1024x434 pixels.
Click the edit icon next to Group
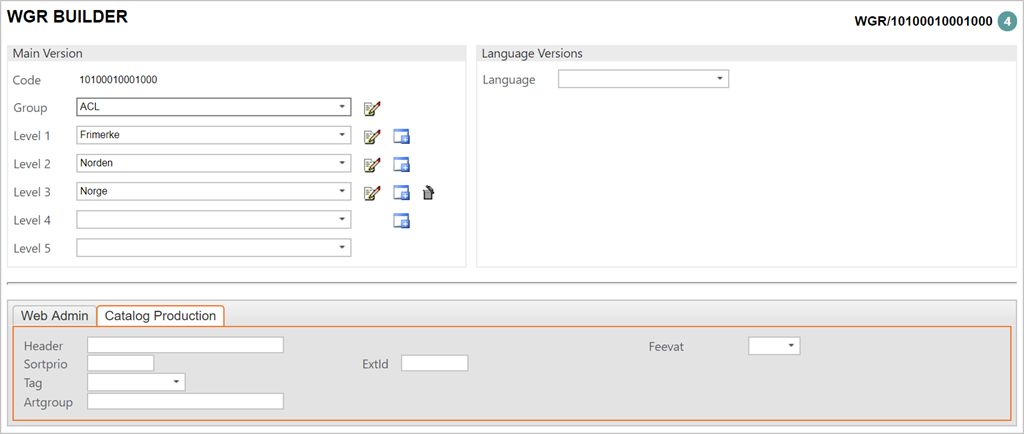click(x=373, y=108)
